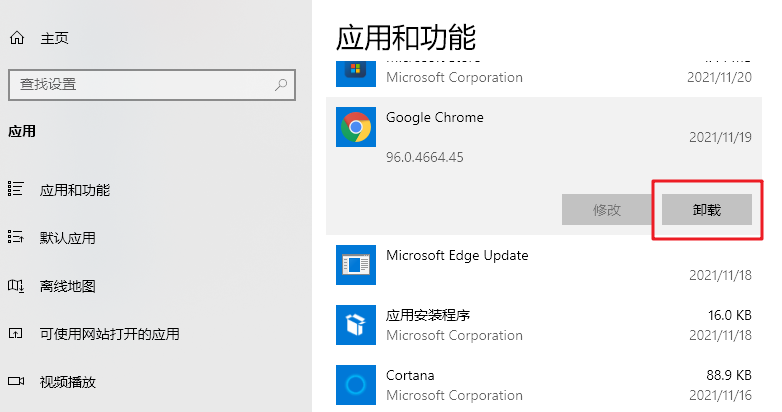Click the 默认应用 icon

16,237
